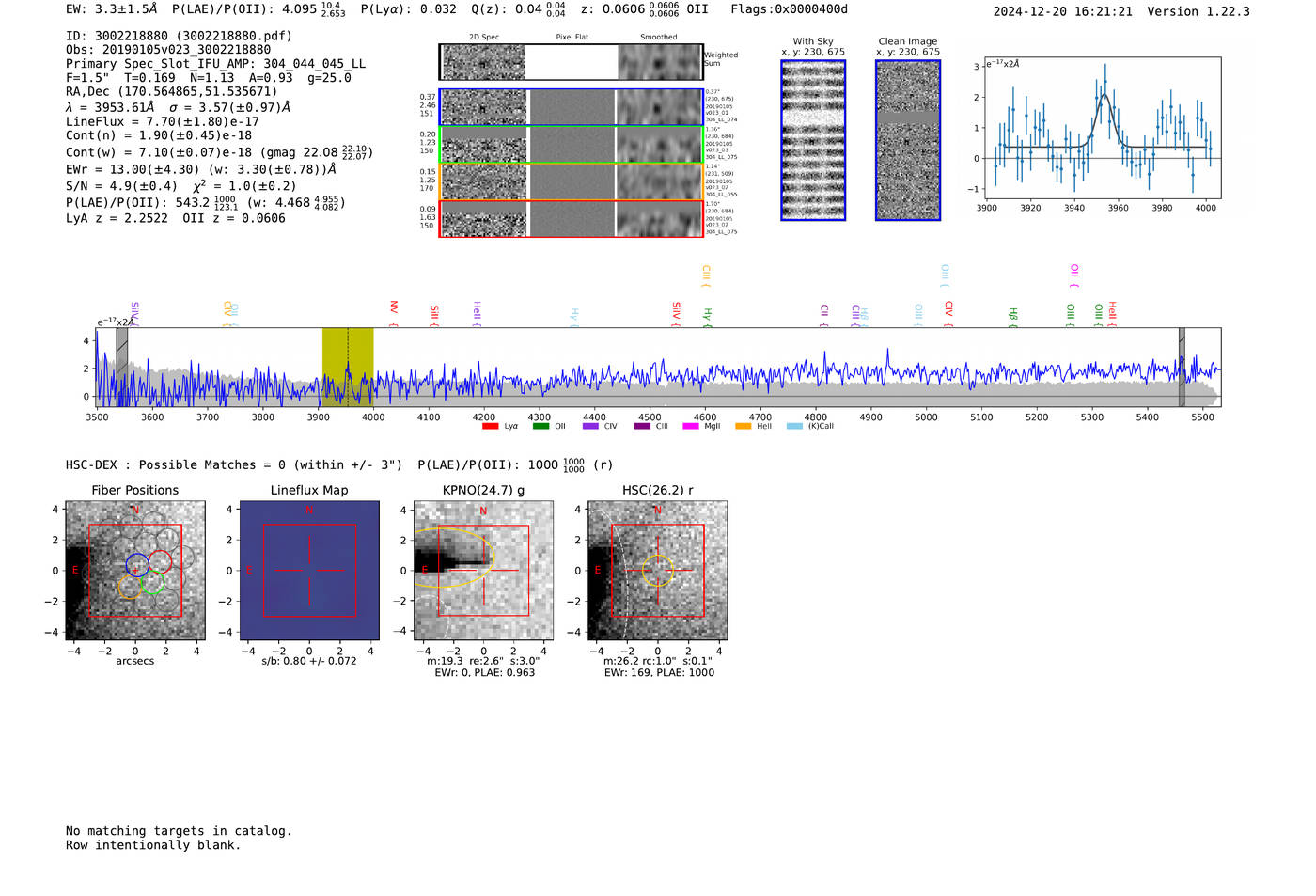This screenshot has height=896, width=1316.
Task: Click the red Lyα legend swatch
Action: 490,427
